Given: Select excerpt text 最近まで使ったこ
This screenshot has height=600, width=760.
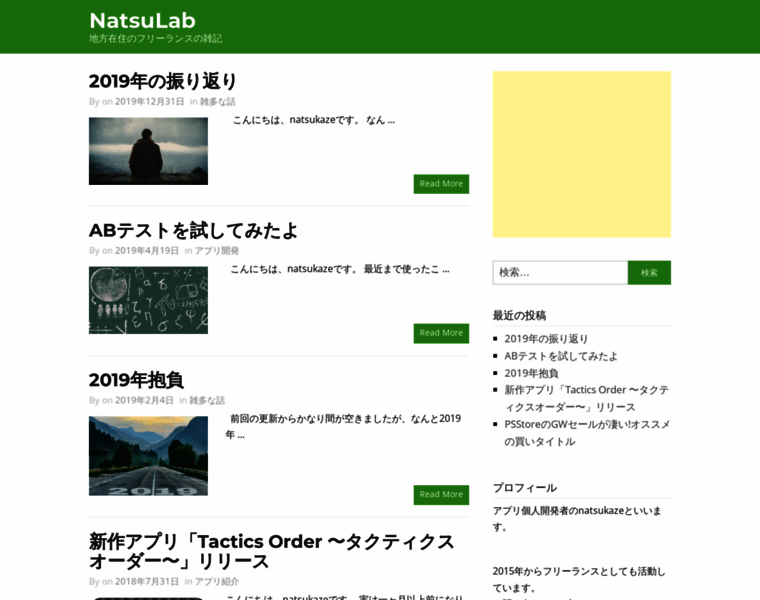Looking at the screenshot, I should coord(407,269).
